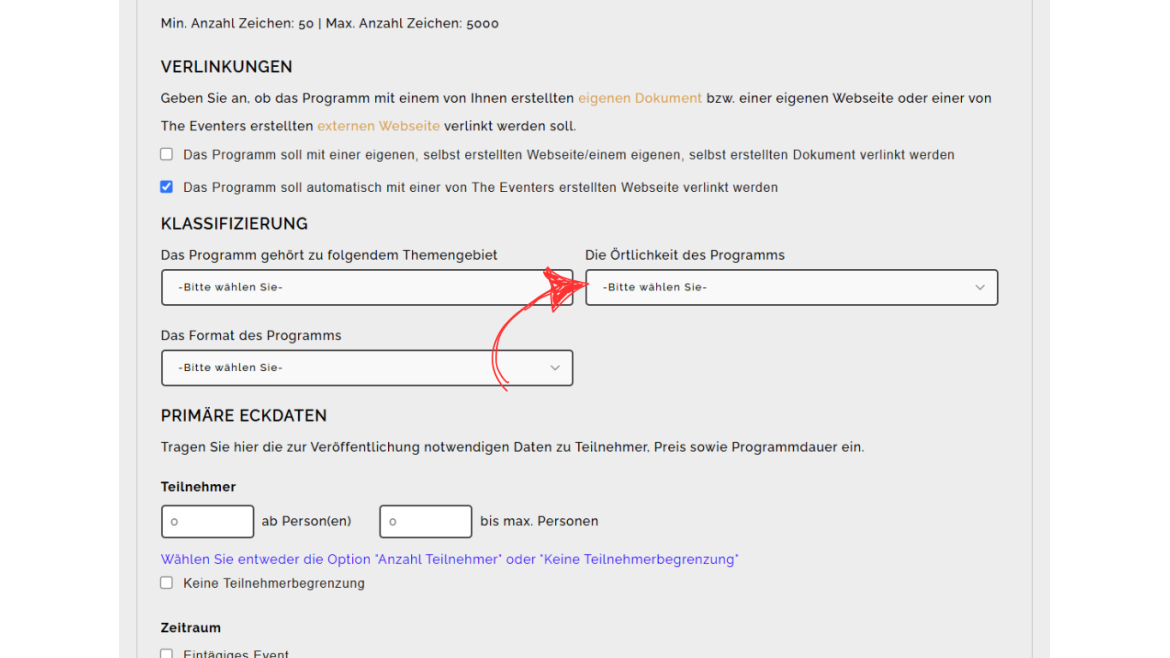
Task: Expand the Örtlichkeit dropdown chevron arrow
Action: coord(980,287)
